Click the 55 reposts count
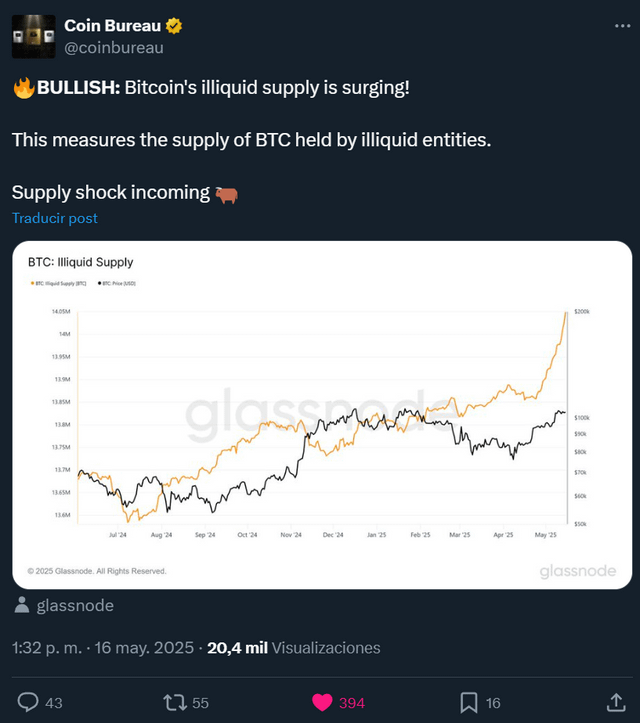Viewport: 640px width, 723px height. pyautogui.click(x=200, y=703)
